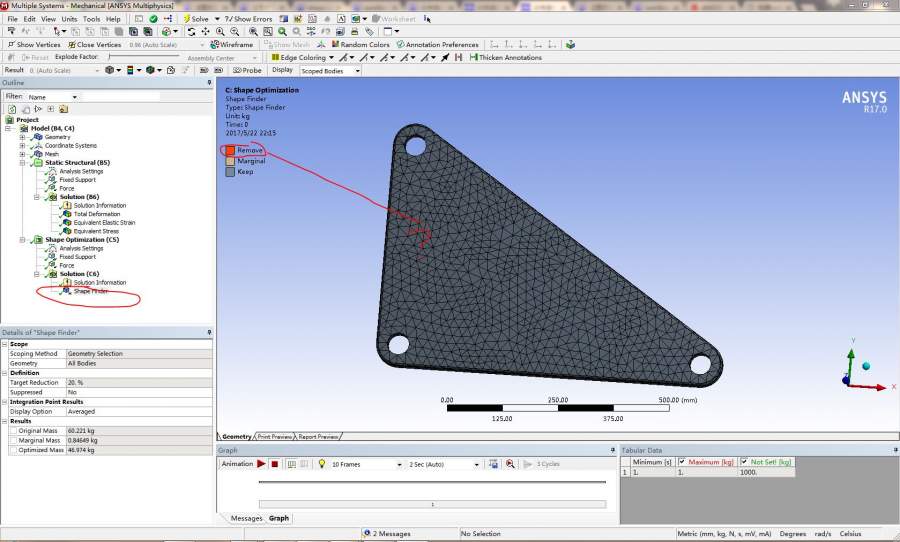Image resolution: width=900 pixels, height=542 pixels.
Task: Click the Show Vertices button
Action: point(34,45)
